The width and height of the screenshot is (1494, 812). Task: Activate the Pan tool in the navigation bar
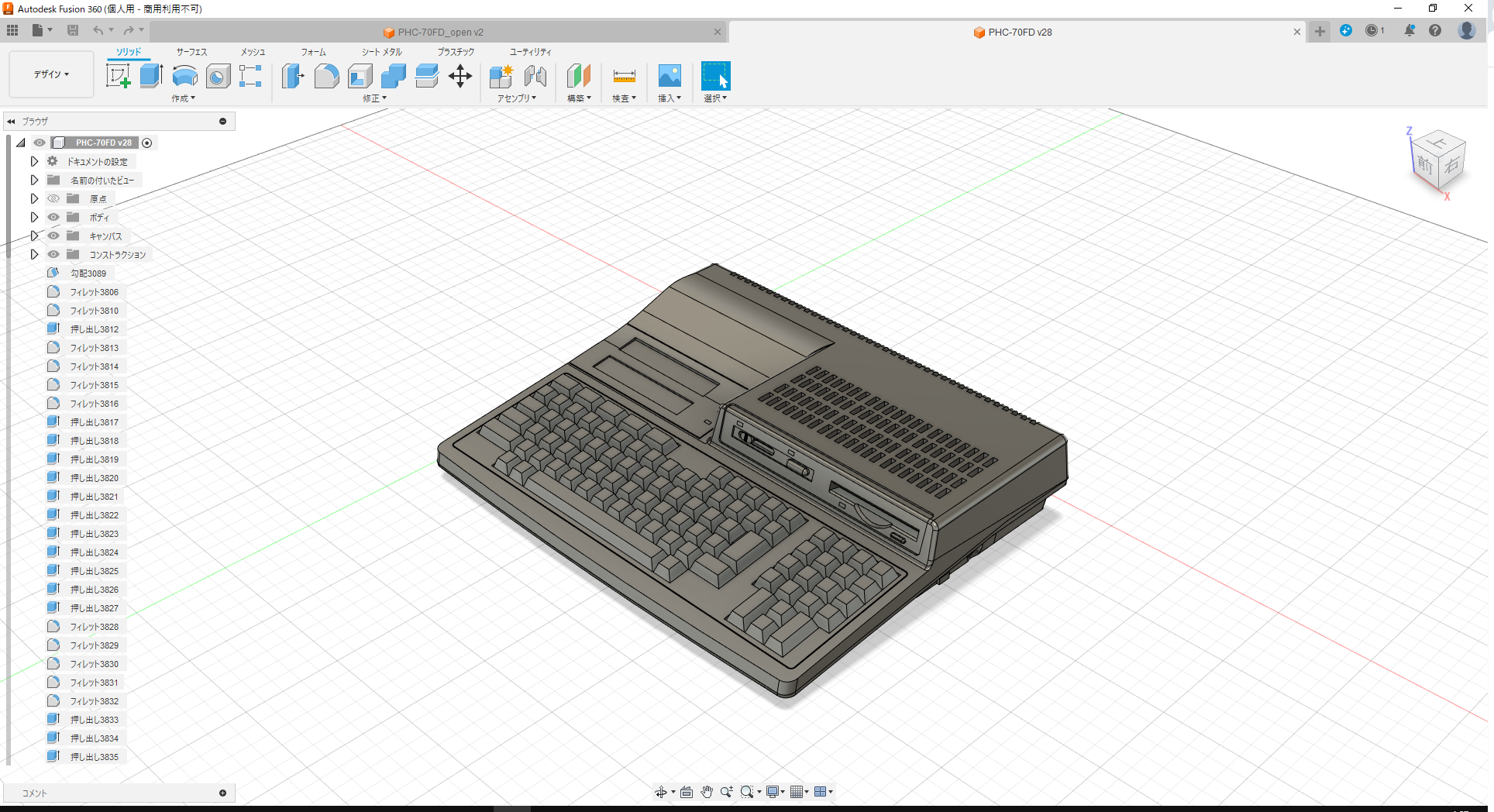point(706,791)
